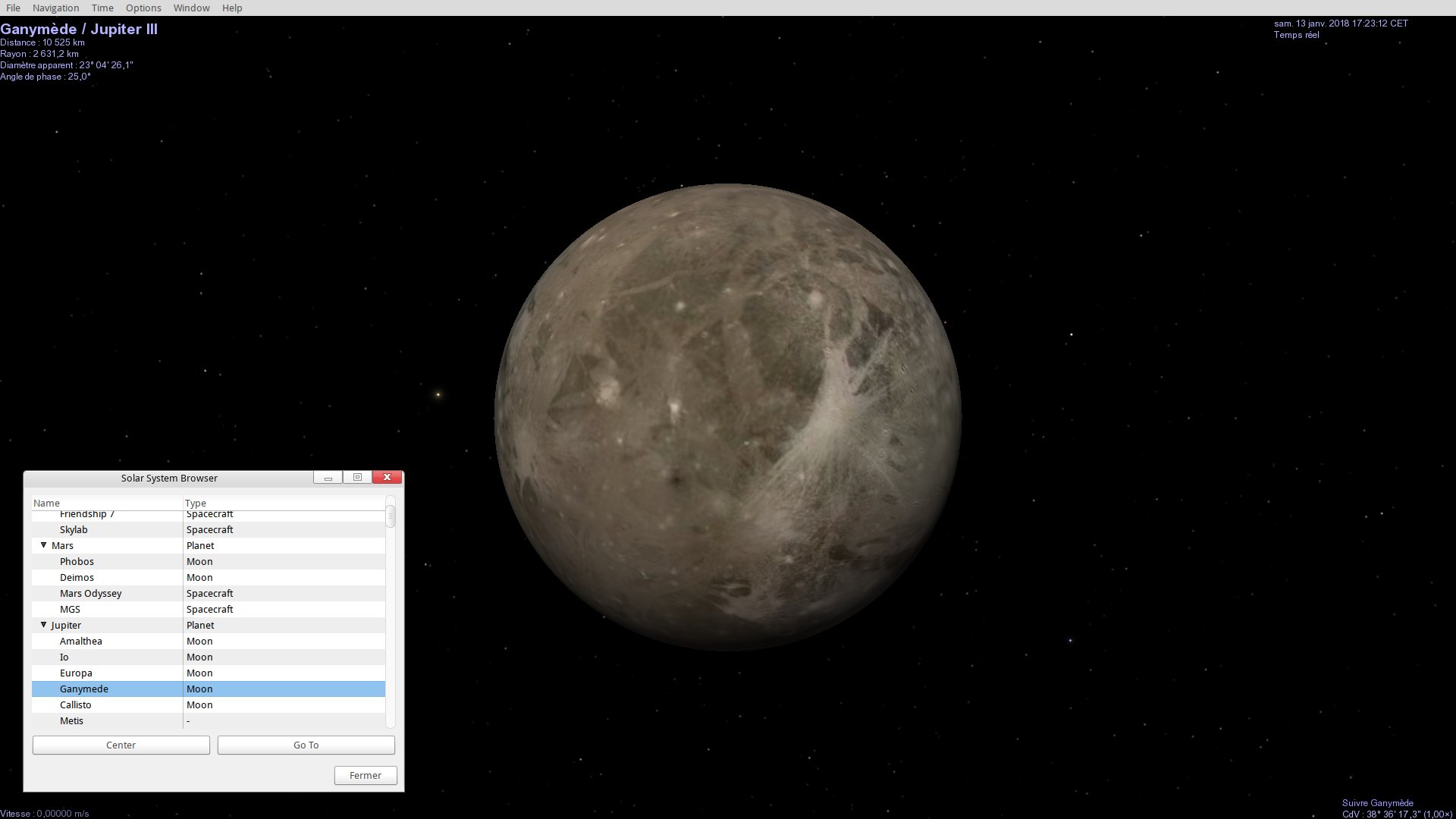
Task: Collapse the Jupiter tree node
Action: [43, 625]
